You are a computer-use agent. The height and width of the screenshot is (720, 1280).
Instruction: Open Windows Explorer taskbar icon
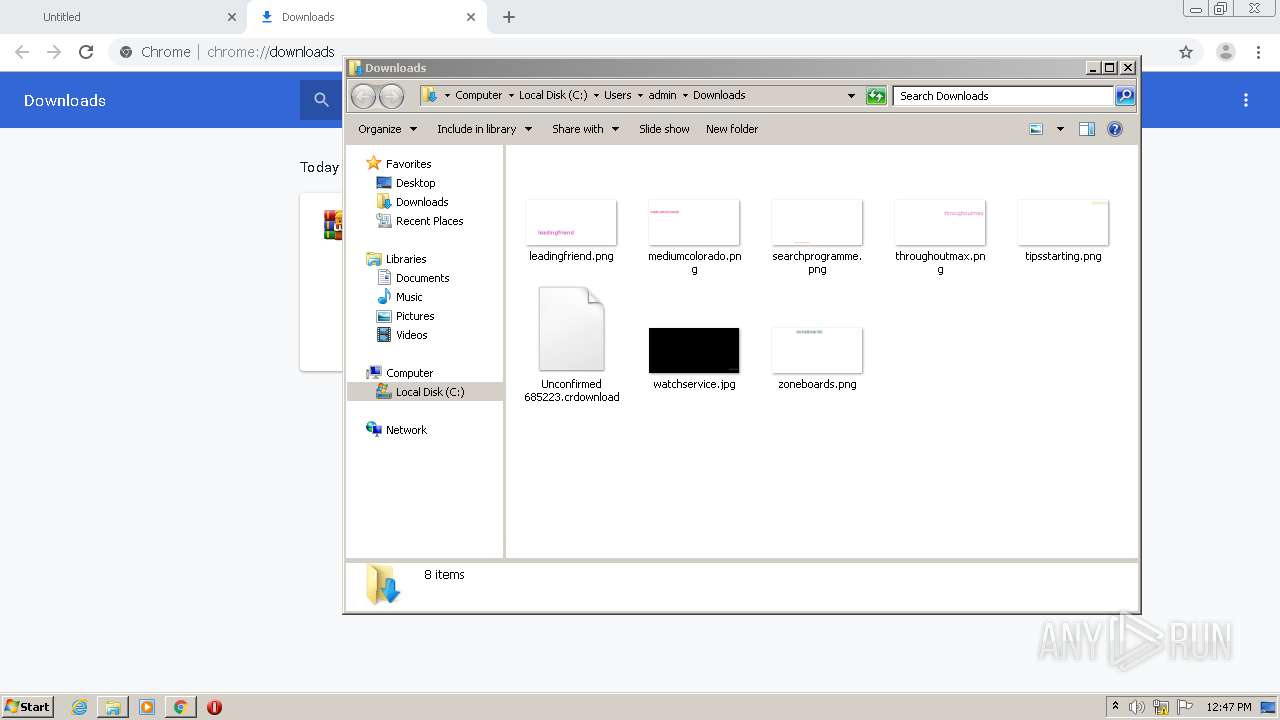point(113,707)
